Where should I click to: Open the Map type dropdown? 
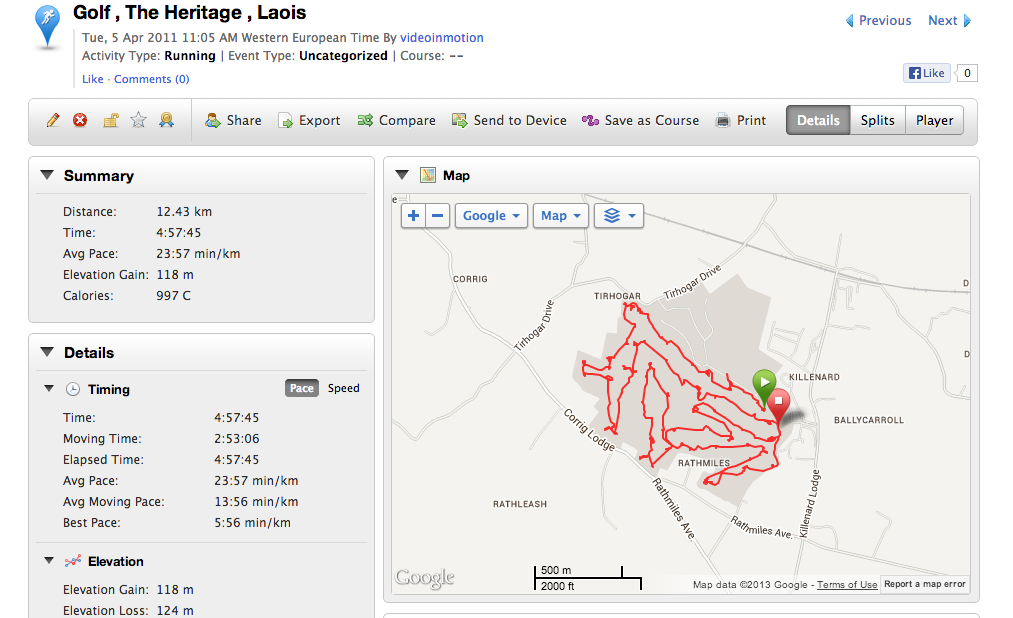point(560,216)
